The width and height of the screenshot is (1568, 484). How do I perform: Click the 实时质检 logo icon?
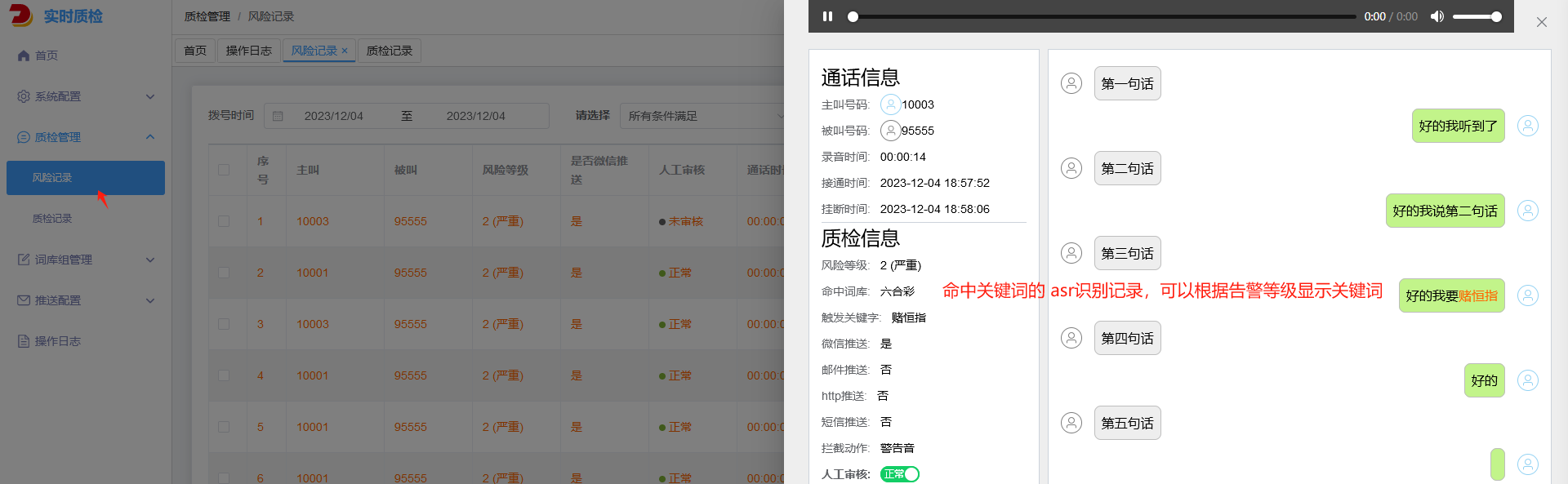(20, 16)
